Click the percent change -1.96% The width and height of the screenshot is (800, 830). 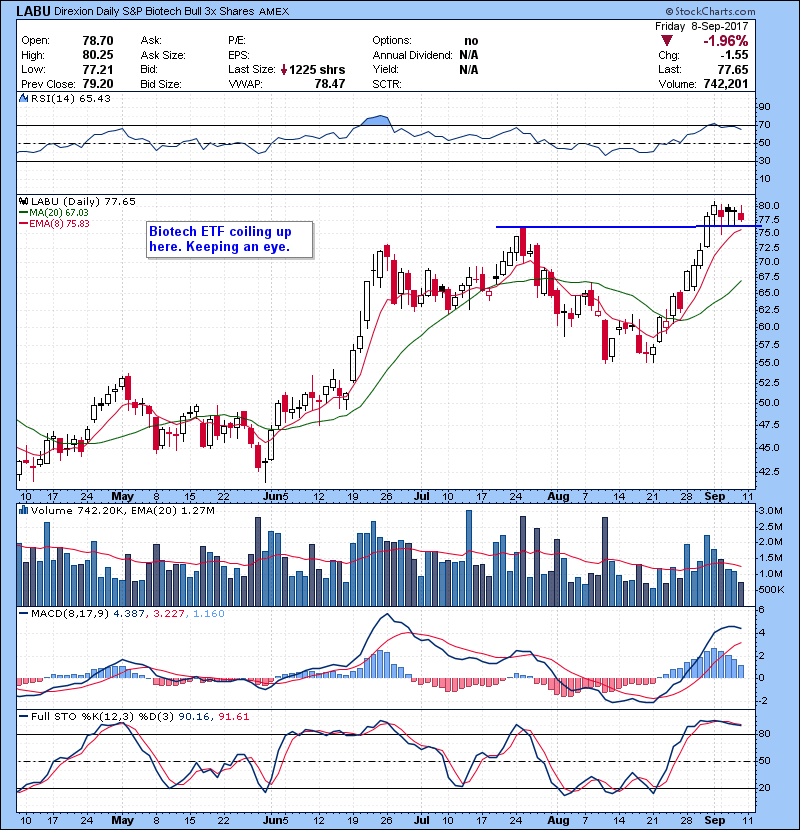click(725, 41)
